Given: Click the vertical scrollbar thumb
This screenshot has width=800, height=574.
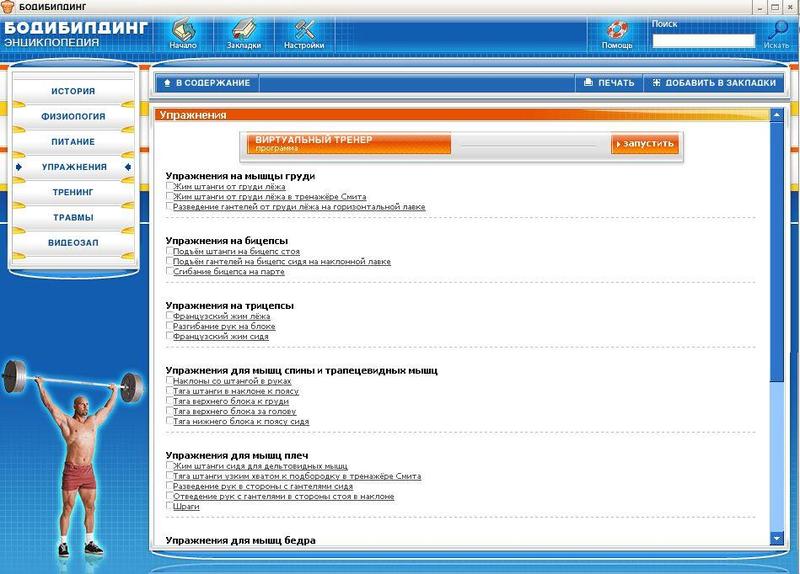Looking at the screenshot, I should (x=777, y=251).
